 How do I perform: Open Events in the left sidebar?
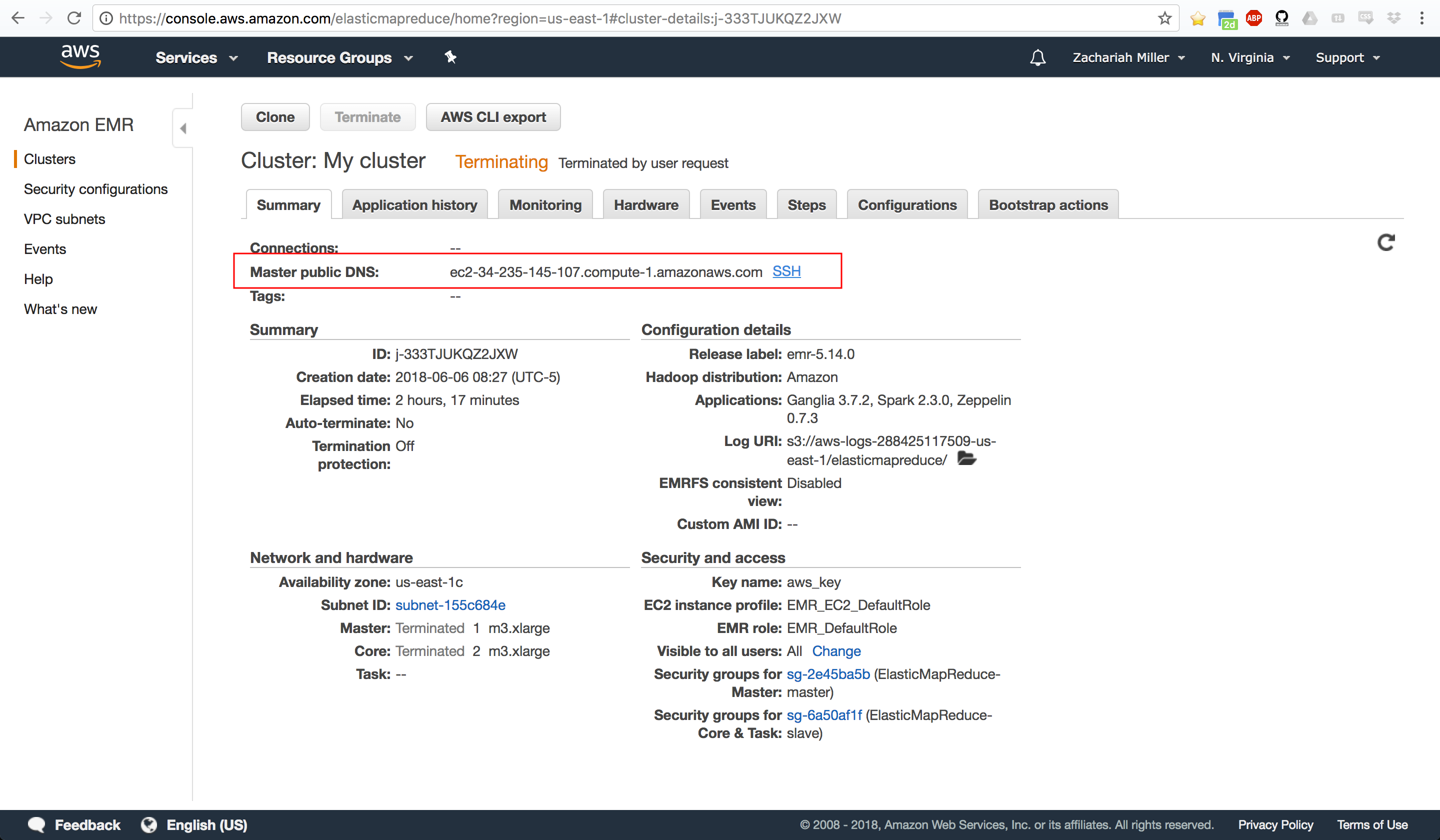pos(45,249)
